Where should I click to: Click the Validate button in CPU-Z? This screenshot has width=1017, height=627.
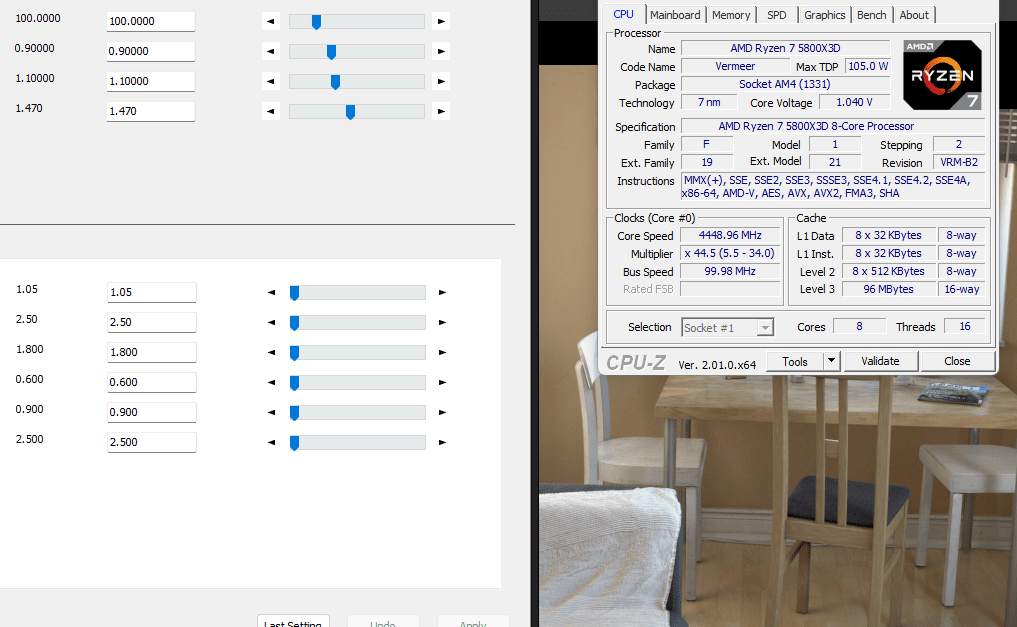click(880, 361)
